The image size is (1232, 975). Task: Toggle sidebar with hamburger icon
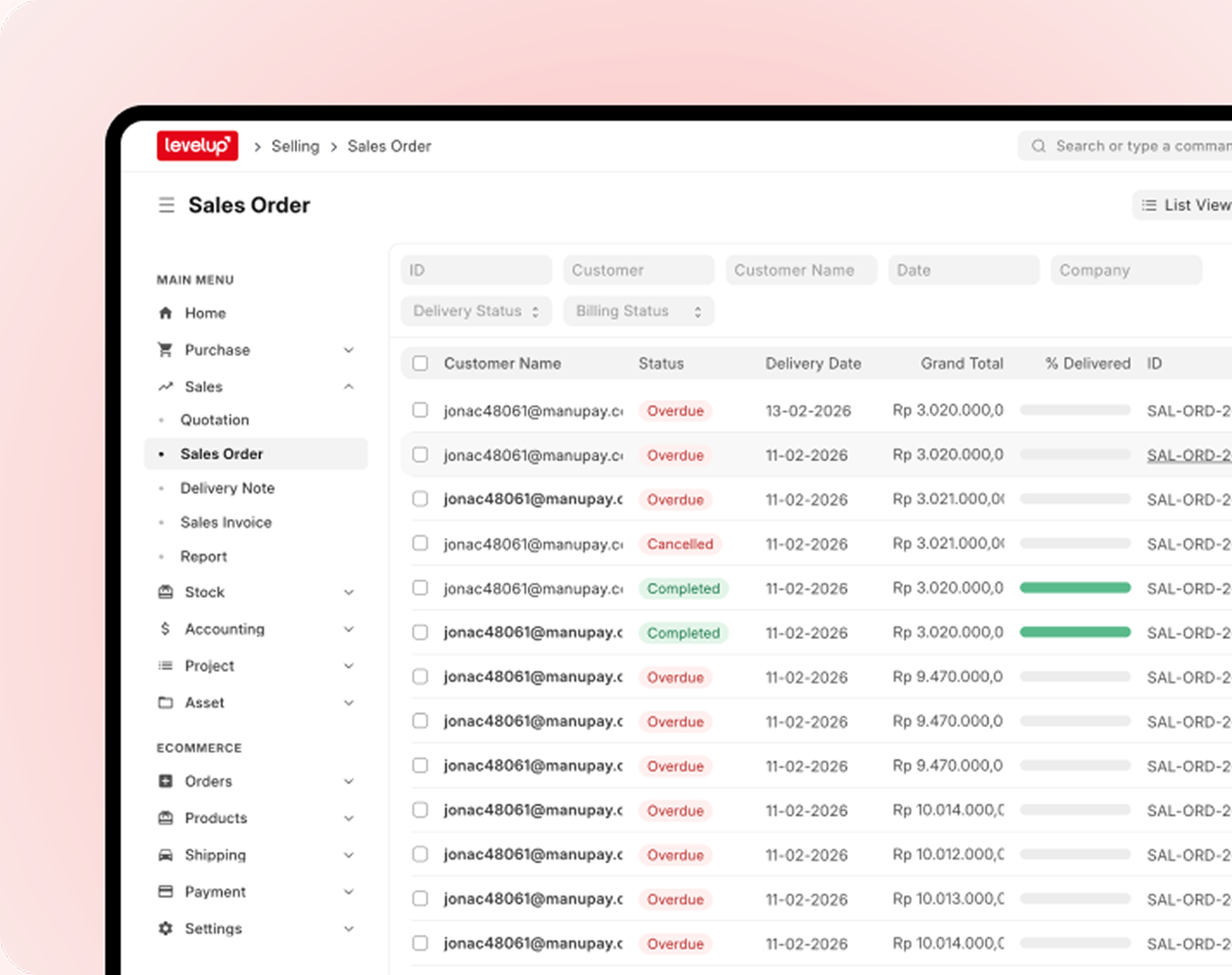click(x=166, y=205)
